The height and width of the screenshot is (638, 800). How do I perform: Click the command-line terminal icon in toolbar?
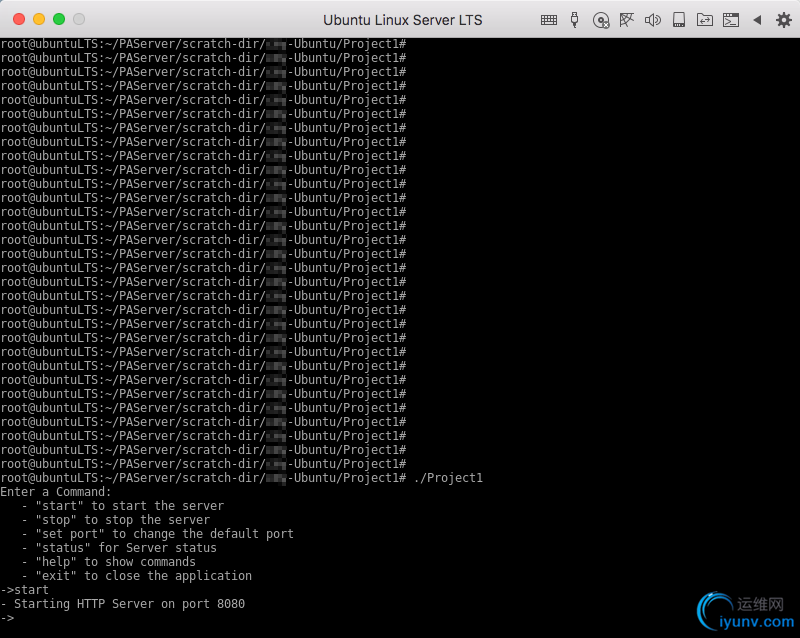pos(731,20)
